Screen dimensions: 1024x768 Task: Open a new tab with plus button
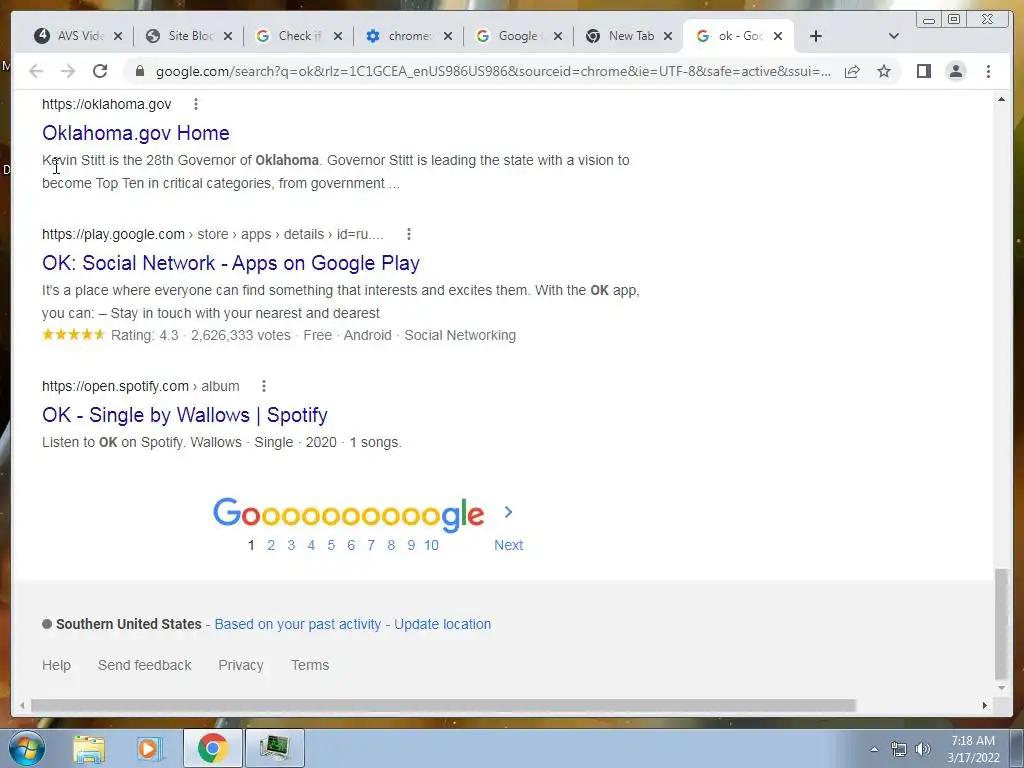(x=816, y=37)
